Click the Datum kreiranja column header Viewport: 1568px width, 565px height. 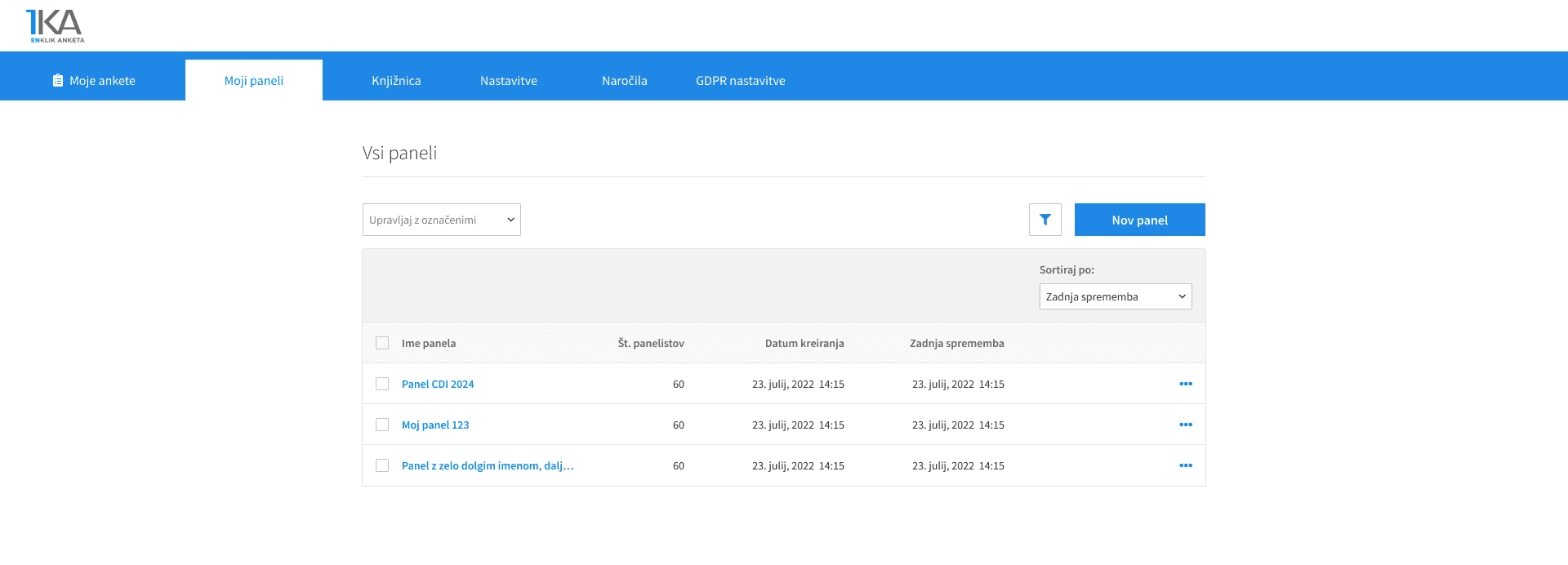pos(804,343)
